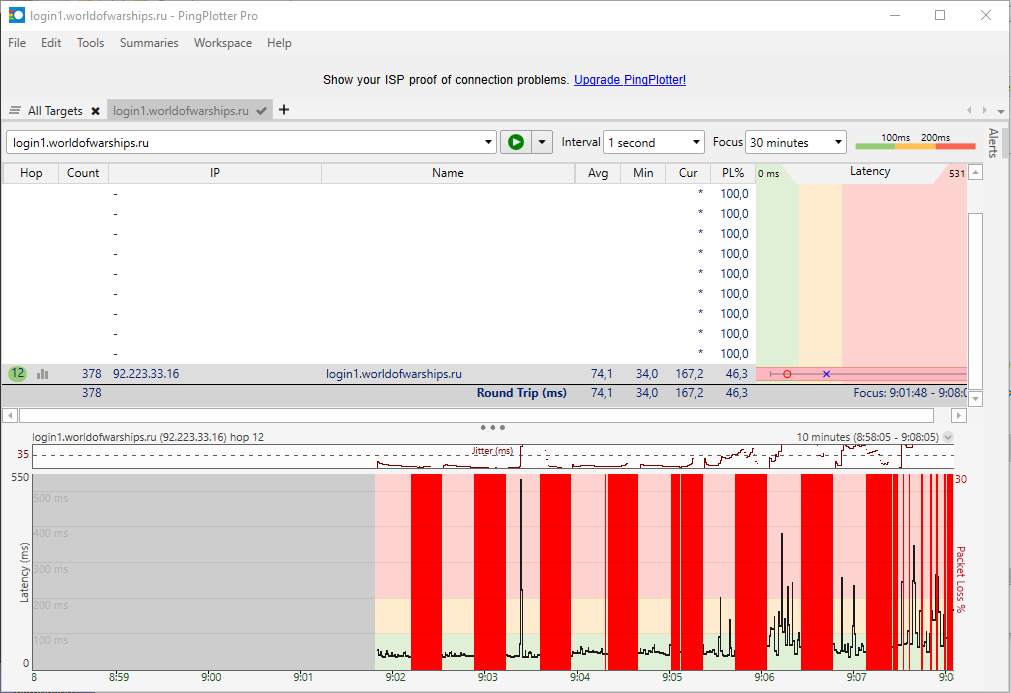
Task: Click the hop list scroll down arrow
Action: (x=976, y=399)
